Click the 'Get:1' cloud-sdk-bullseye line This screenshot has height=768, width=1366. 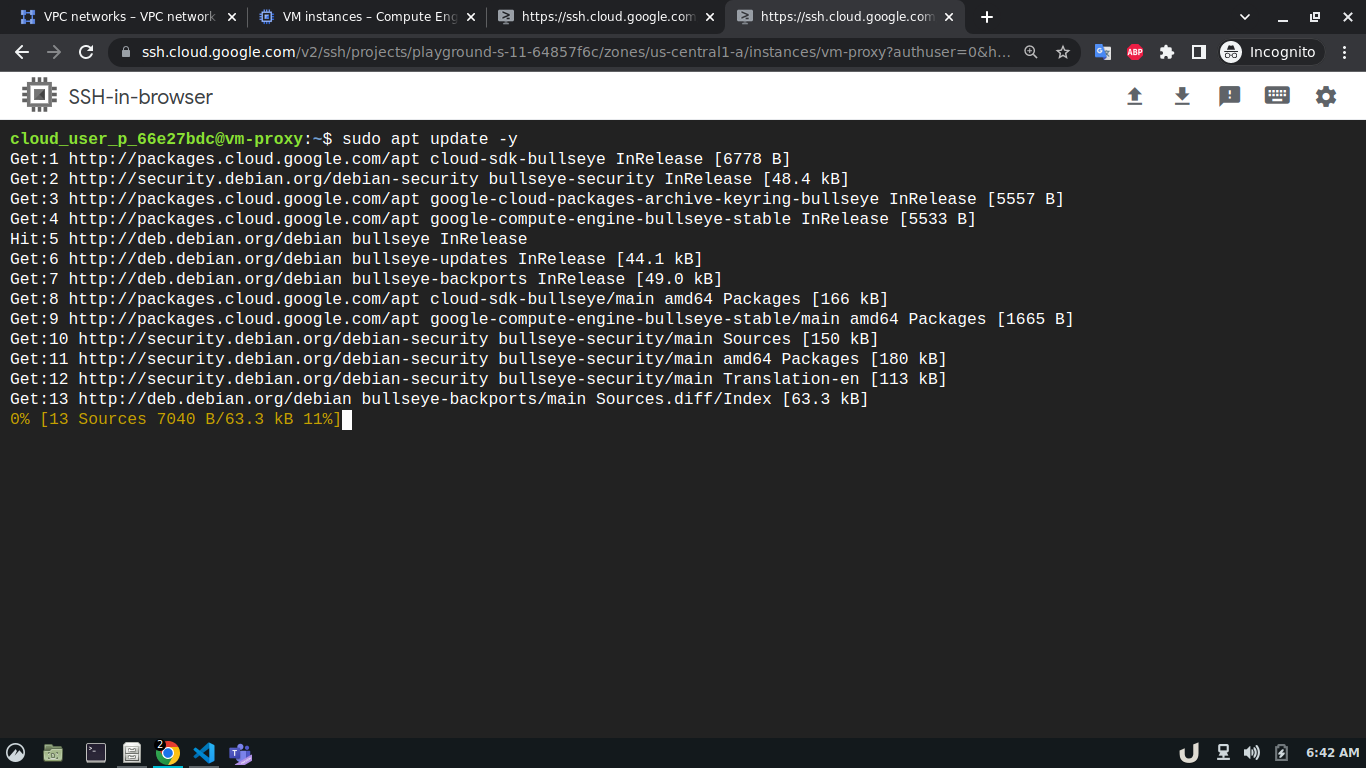pyautogui.click(x=400, y=159)
